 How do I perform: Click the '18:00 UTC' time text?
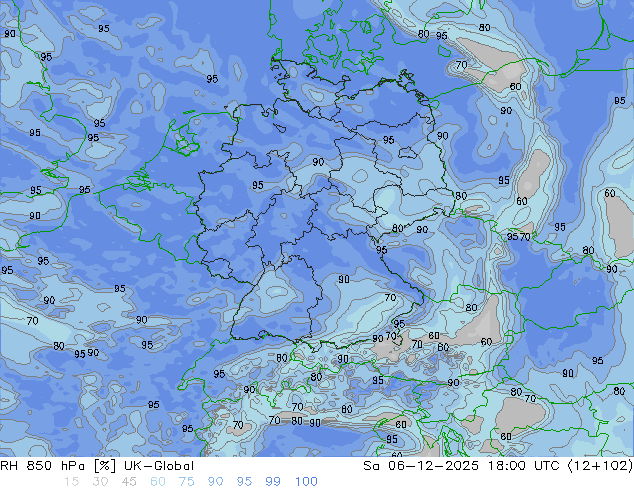point(524,466)
